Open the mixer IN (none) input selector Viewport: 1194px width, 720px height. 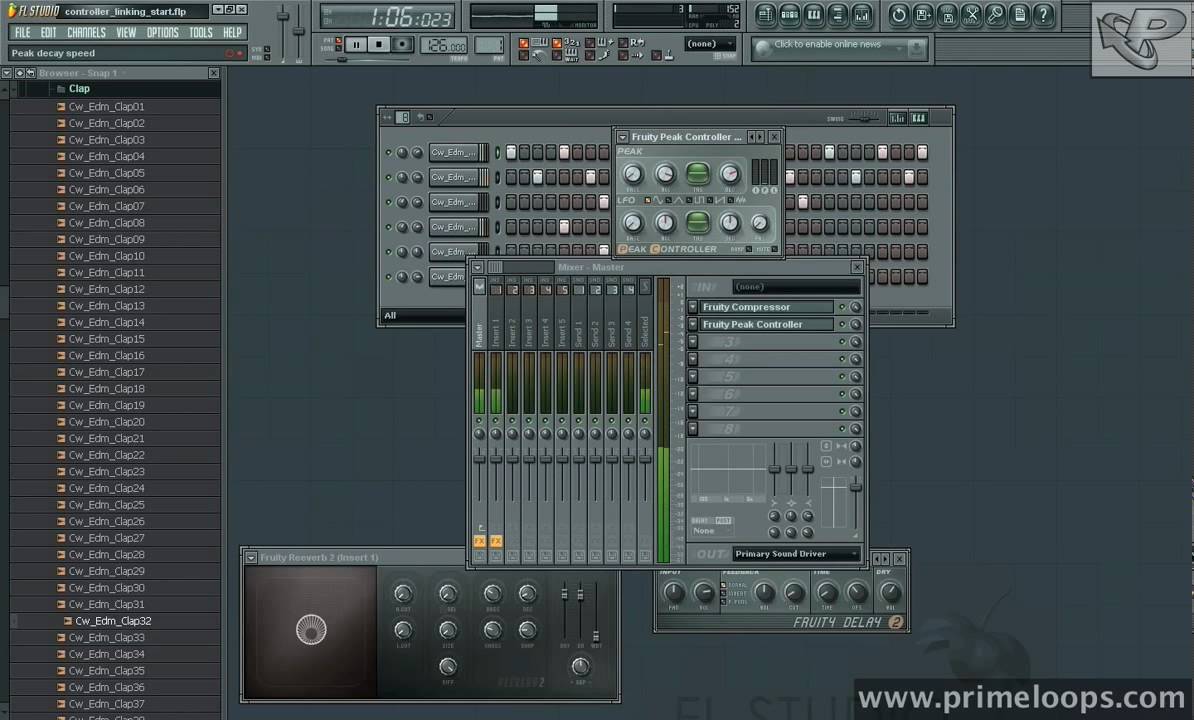[797, 287]
